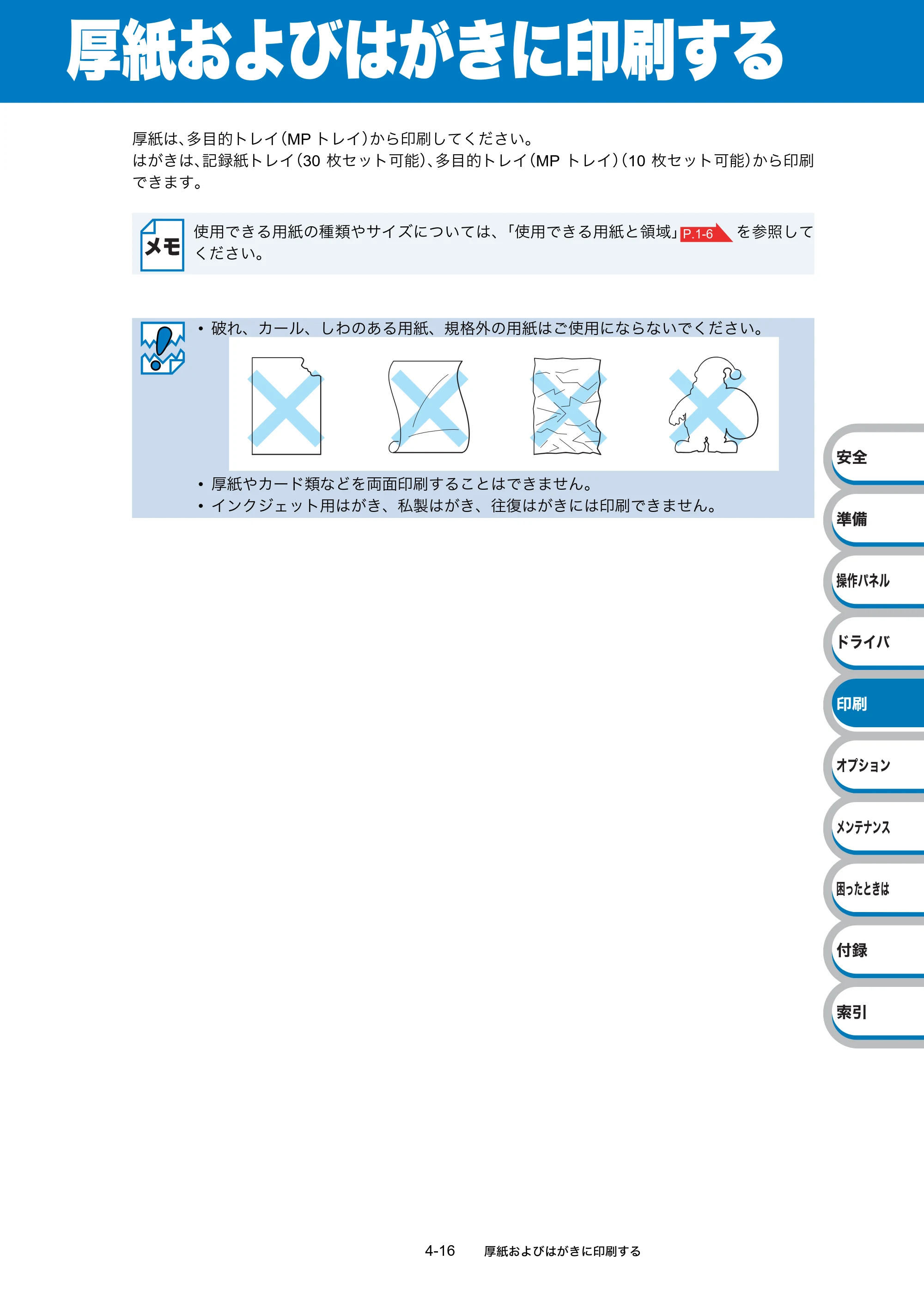Click the メモ note icon
This screenshot has height=1308, width=924.
[x=162, y=245]
